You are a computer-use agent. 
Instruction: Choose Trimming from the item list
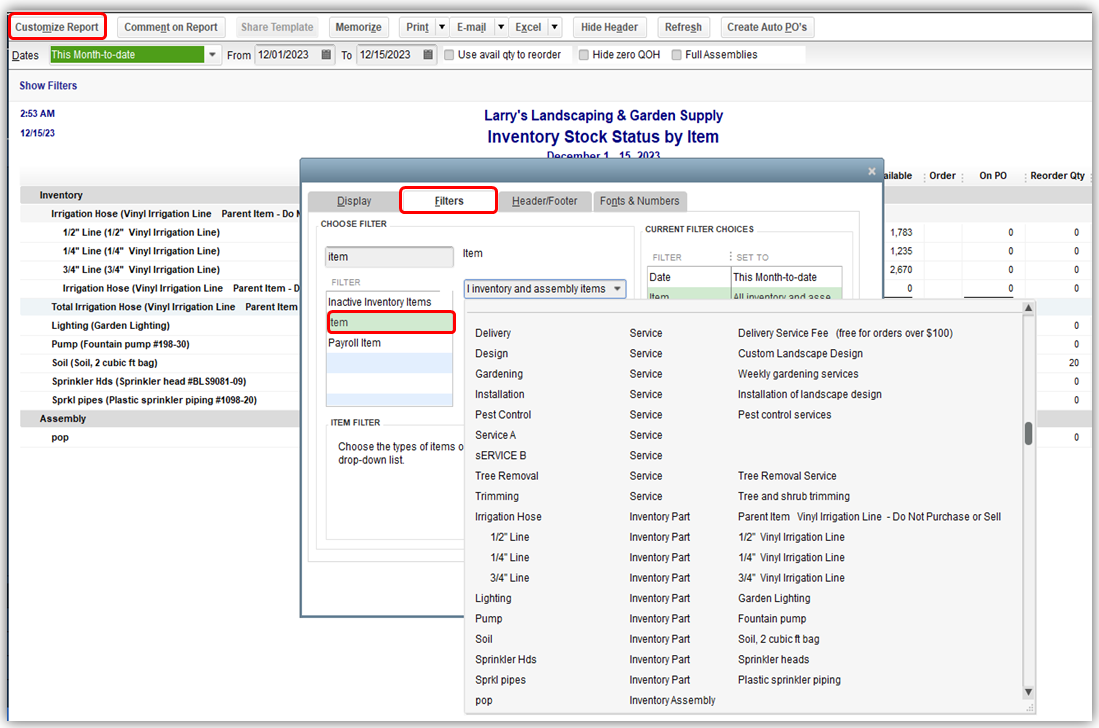743,496
